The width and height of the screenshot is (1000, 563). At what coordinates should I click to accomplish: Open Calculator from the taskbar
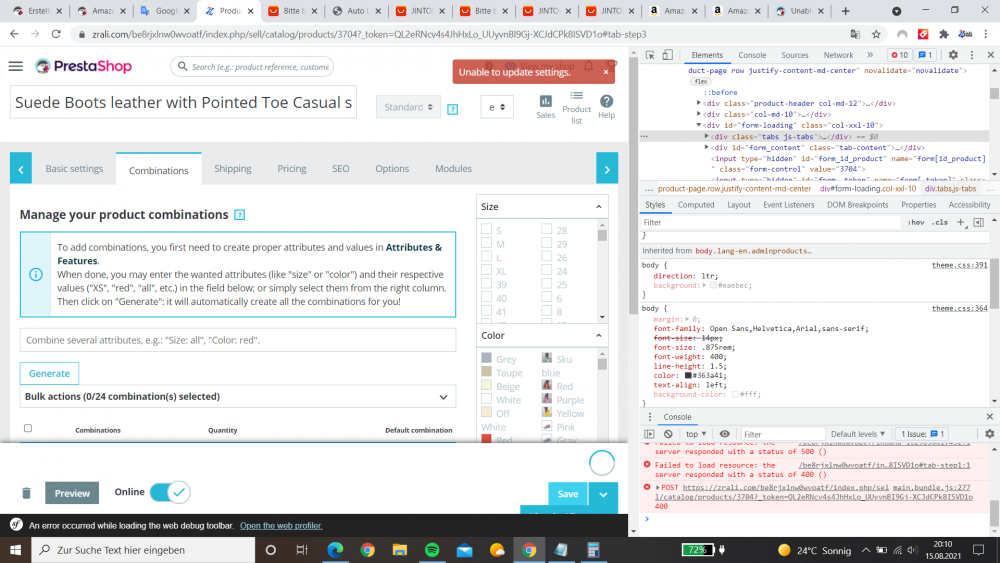click(x=593, y=550)
